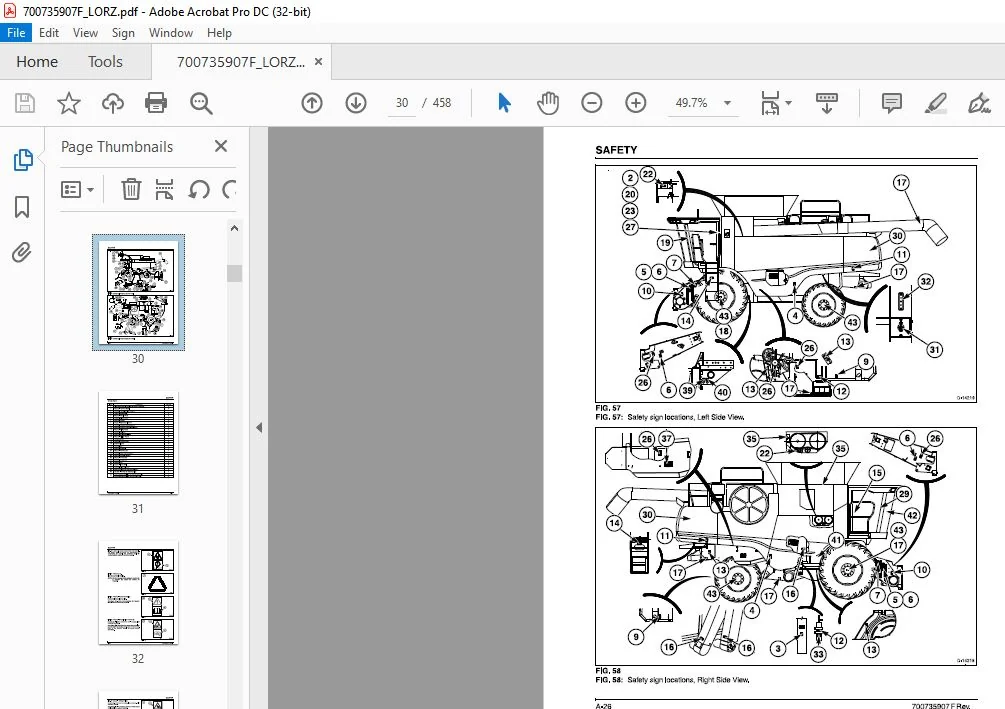Click the FIG. 58 Right Side View caption
1005x709 pixels.
point(672,680)
